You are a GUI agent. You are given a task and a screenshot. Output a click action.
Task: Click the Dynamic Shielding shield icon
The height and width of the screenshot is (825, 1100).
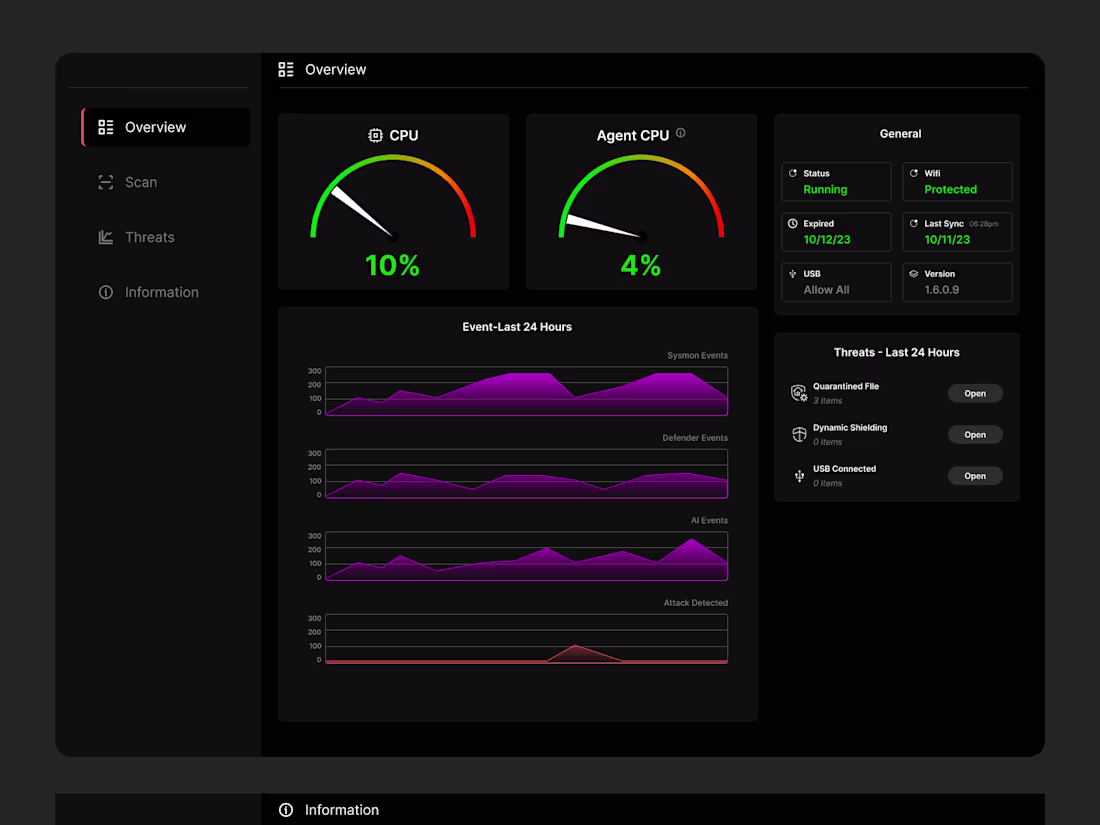(799, 434)
